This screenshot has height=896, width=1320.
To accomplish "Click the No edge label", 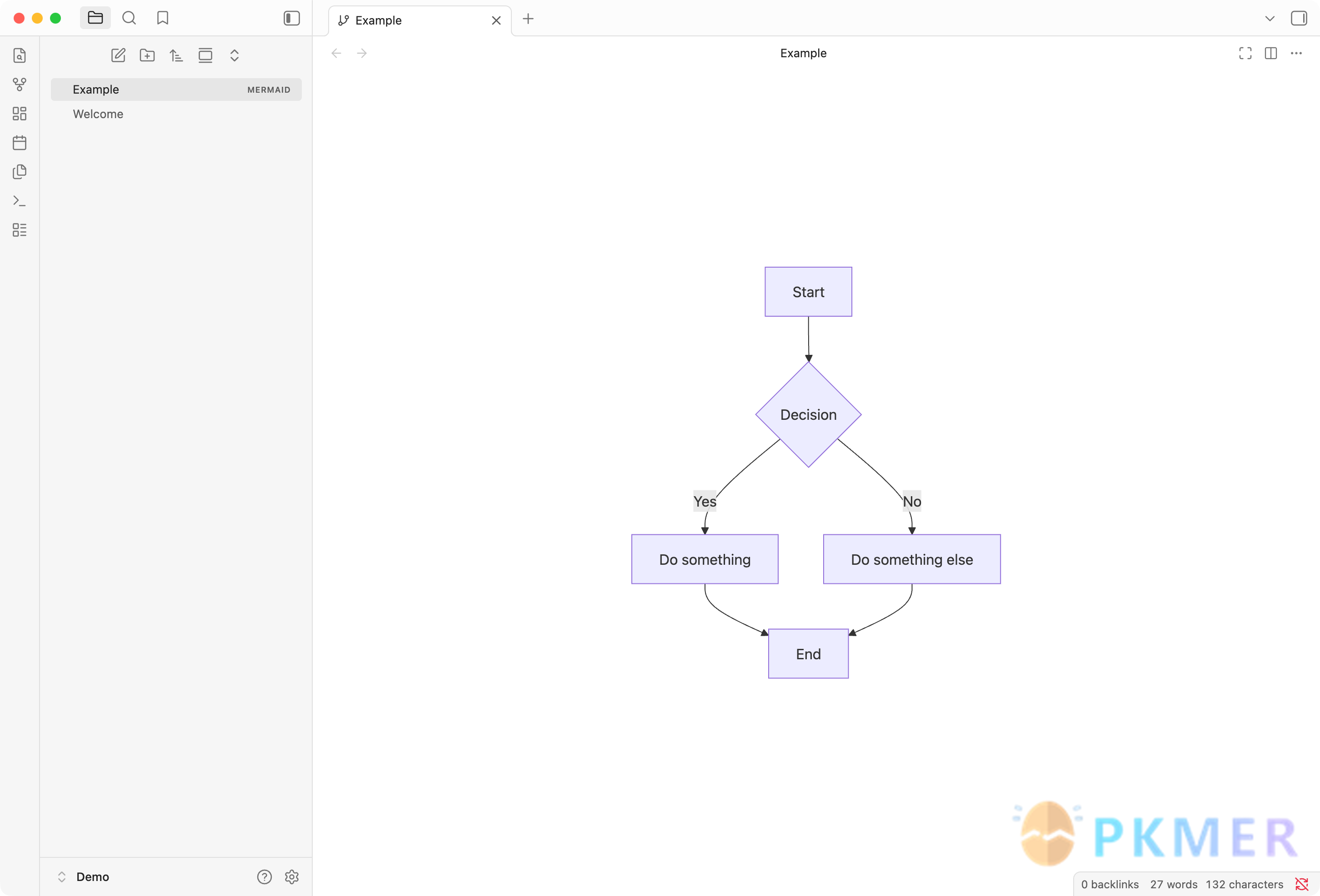I will [x=912, y=501].
